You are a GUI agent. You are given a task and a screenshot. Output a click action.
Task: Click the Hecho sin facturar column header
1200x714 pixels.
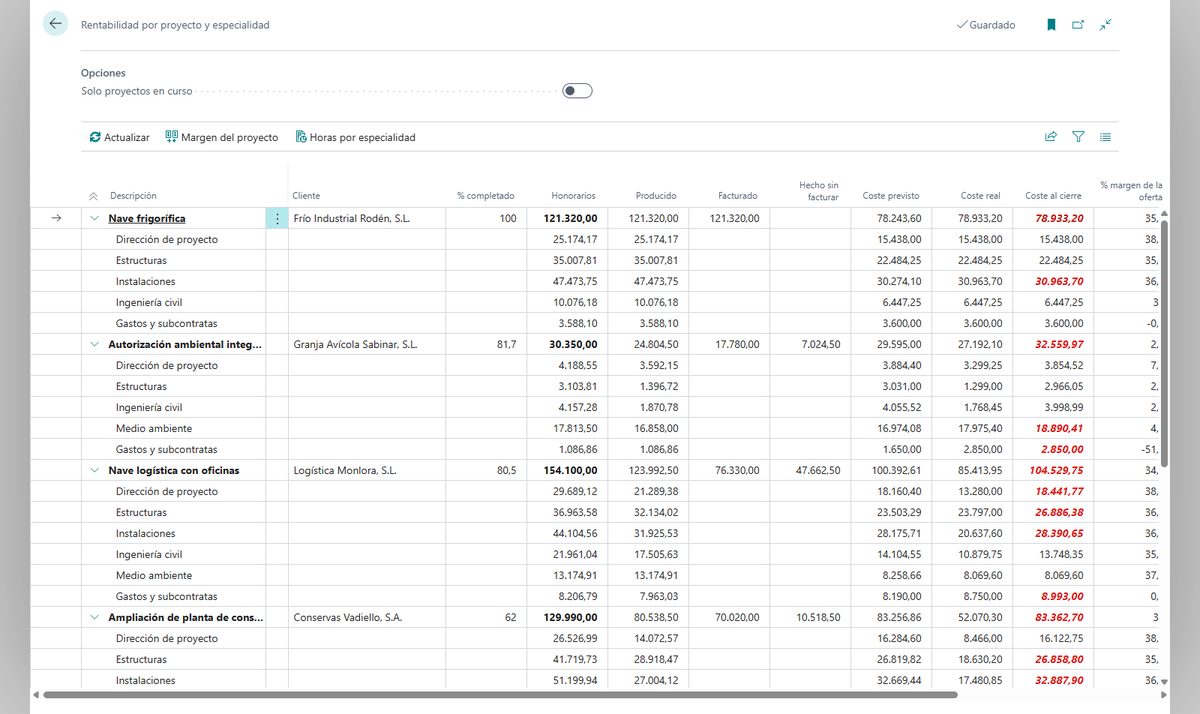point(819,191)
